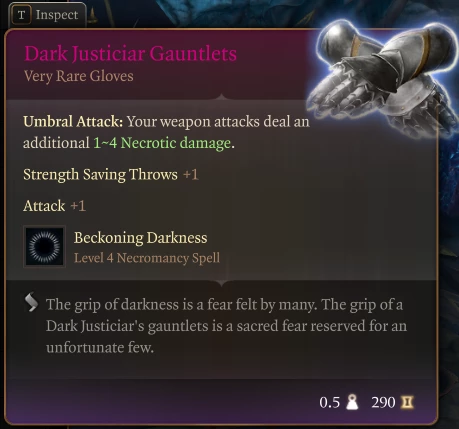Screen dimensions: 459x429
Task: Click the header divider notch below title
Action: tap(221, 97)
